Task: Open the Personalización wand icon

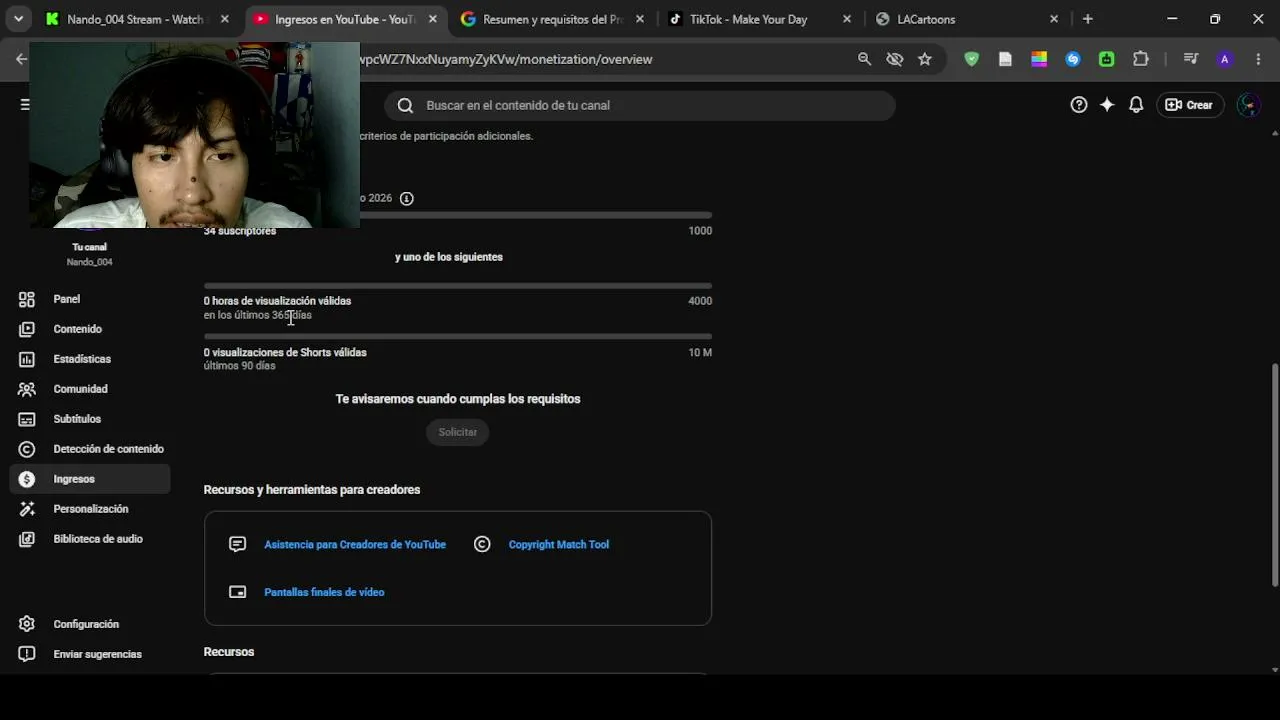Action: (x=27, y=509)
